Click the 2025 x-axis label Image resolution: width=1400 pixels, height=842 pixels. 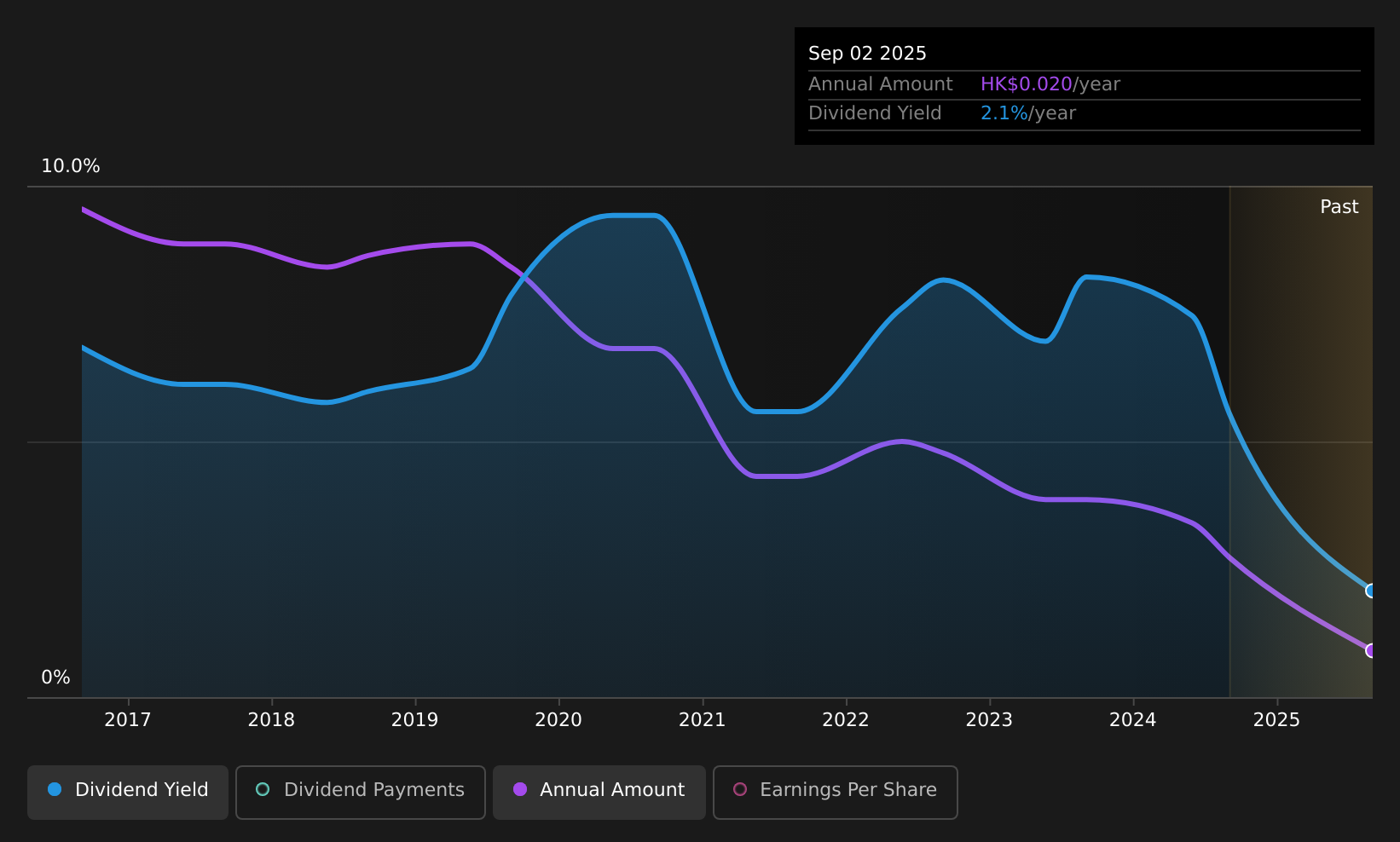(x=1276, y=720)
